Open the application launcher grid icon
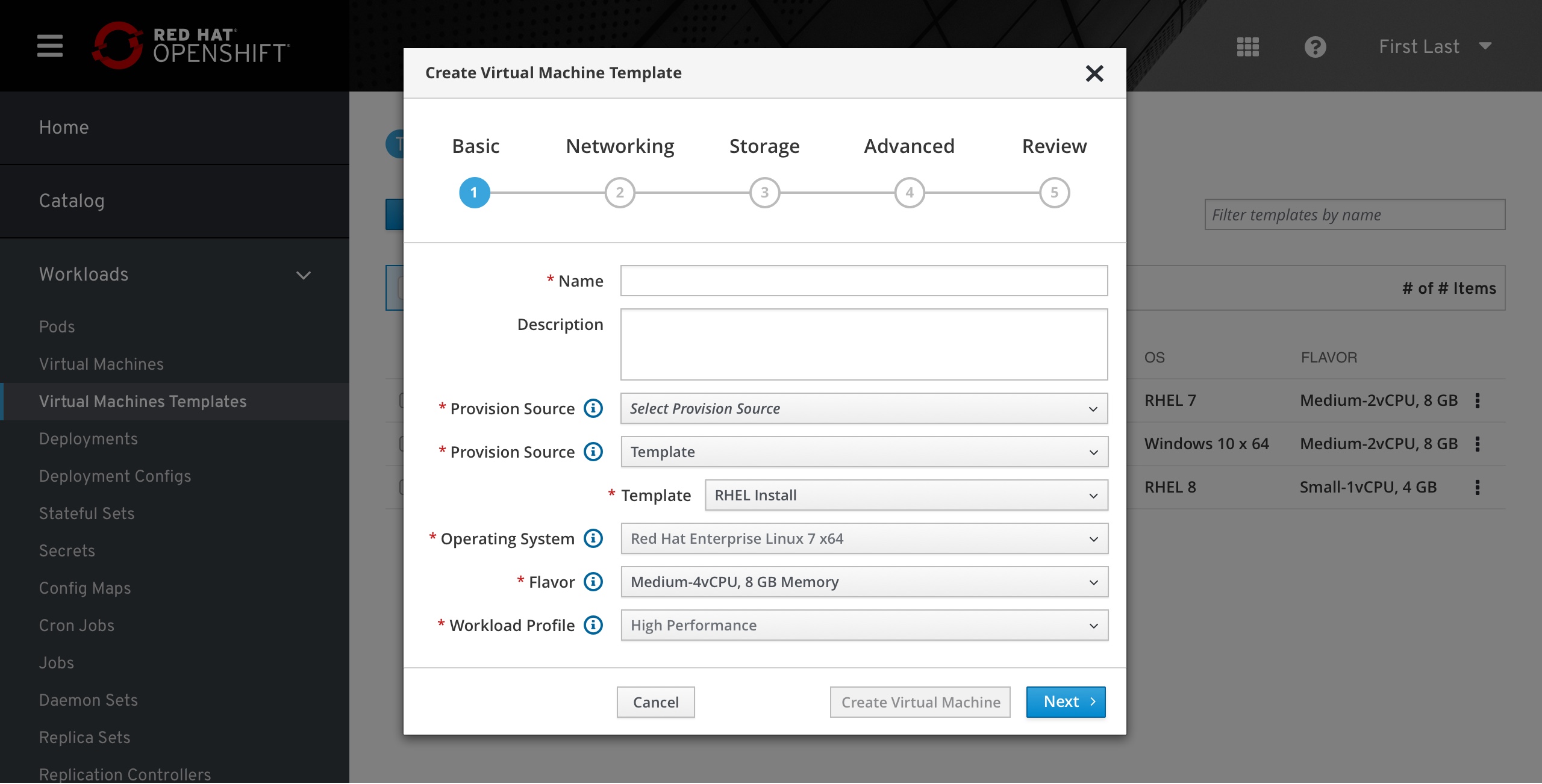 click(x=1247, y=46)
